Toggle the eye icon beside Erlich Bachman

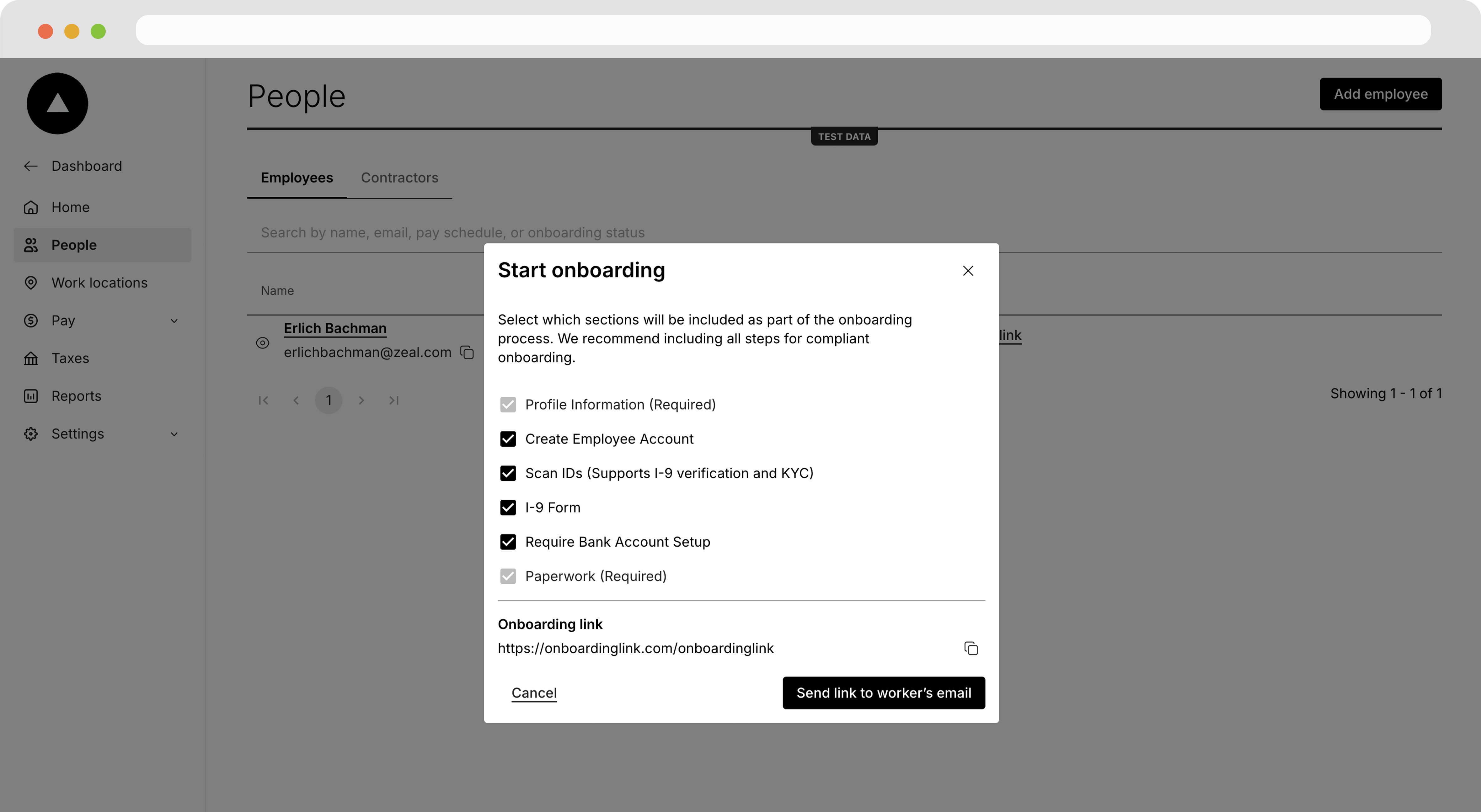tap(262, 343)
